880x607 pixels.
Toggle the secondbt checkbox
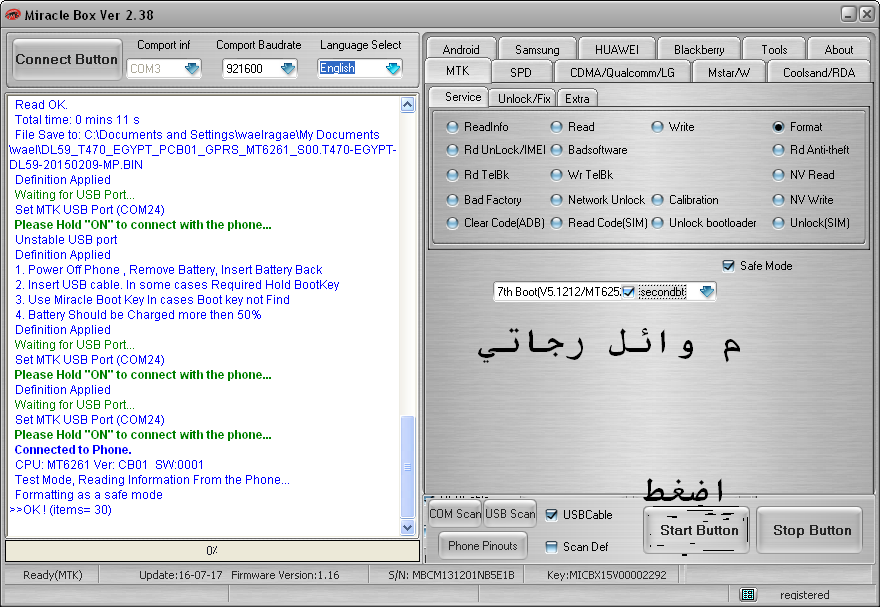coord(629,292)
